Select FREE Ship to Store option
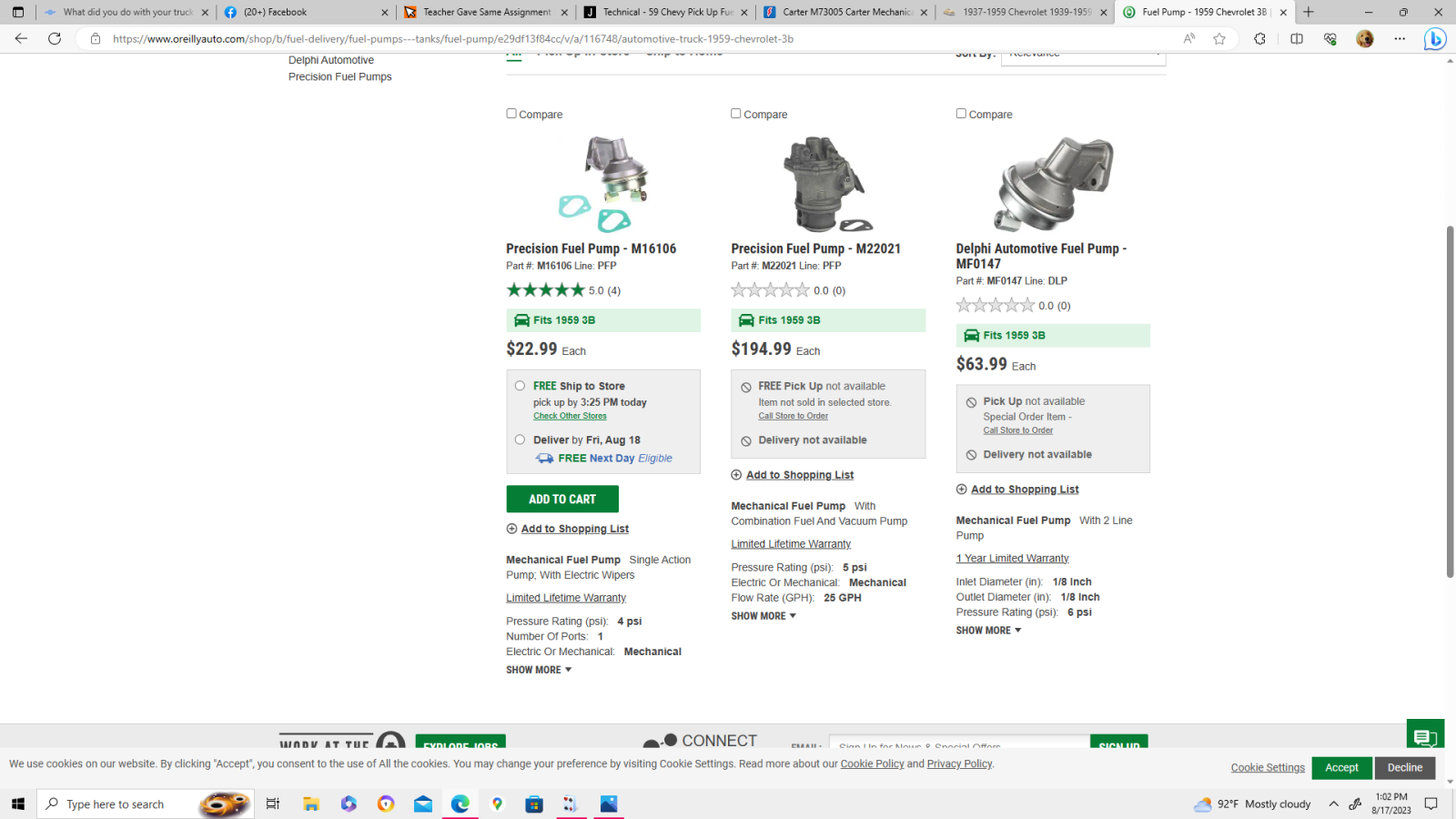Screen dimensions: 1456x819 [x=520, y=386]
